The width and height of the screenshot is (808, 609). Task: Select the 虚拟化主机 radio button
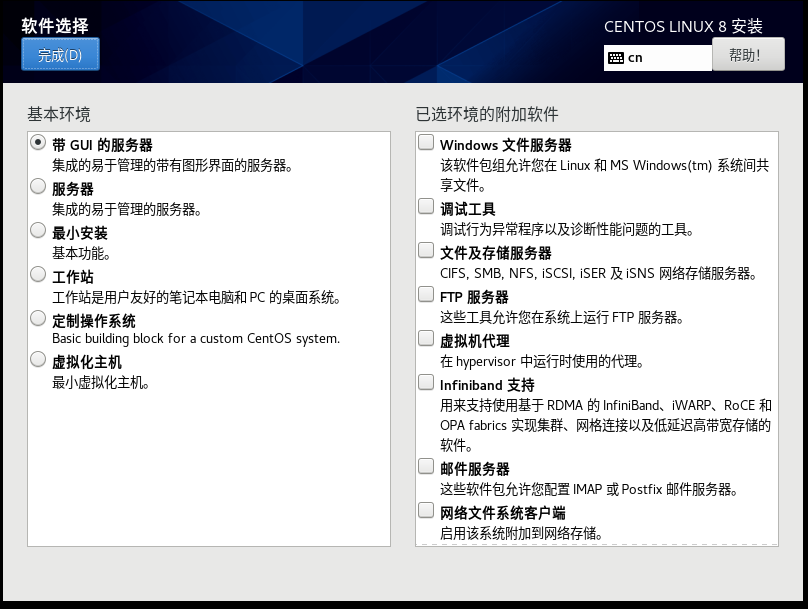coord(38,359)
